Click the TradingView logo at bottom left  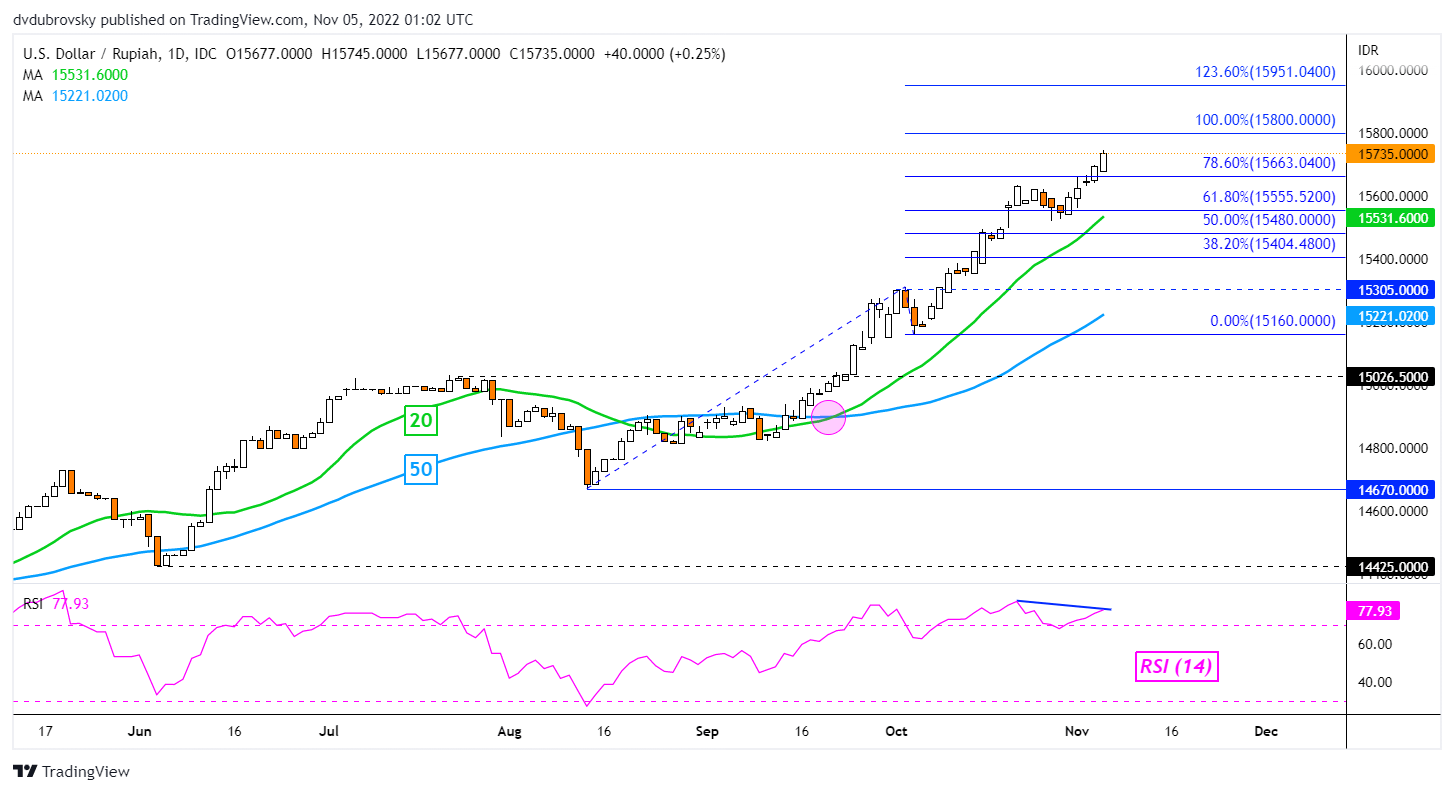72,771
